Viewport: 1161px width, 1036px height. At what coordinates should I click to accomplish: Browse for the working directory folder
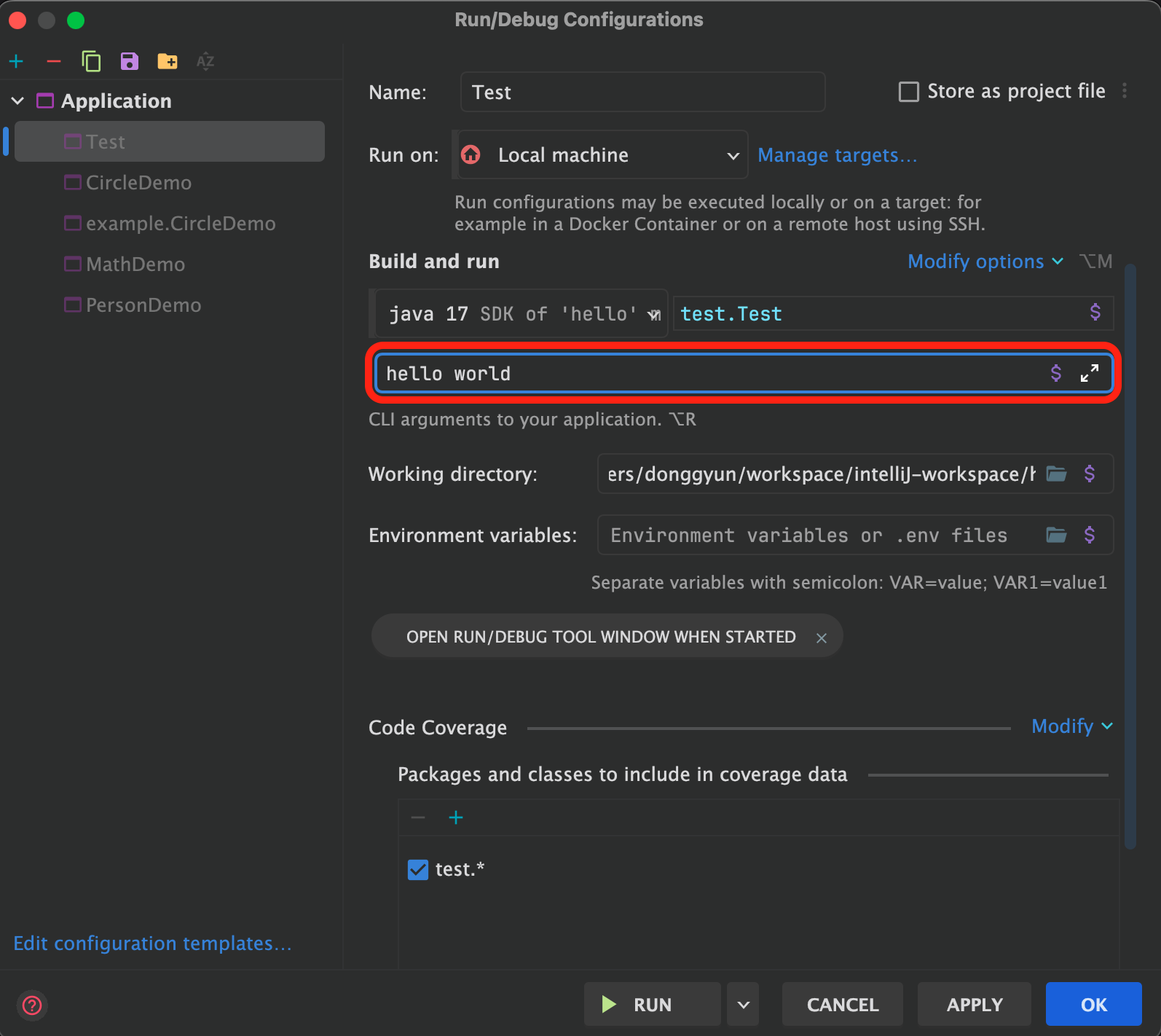tap(1057, 474)
